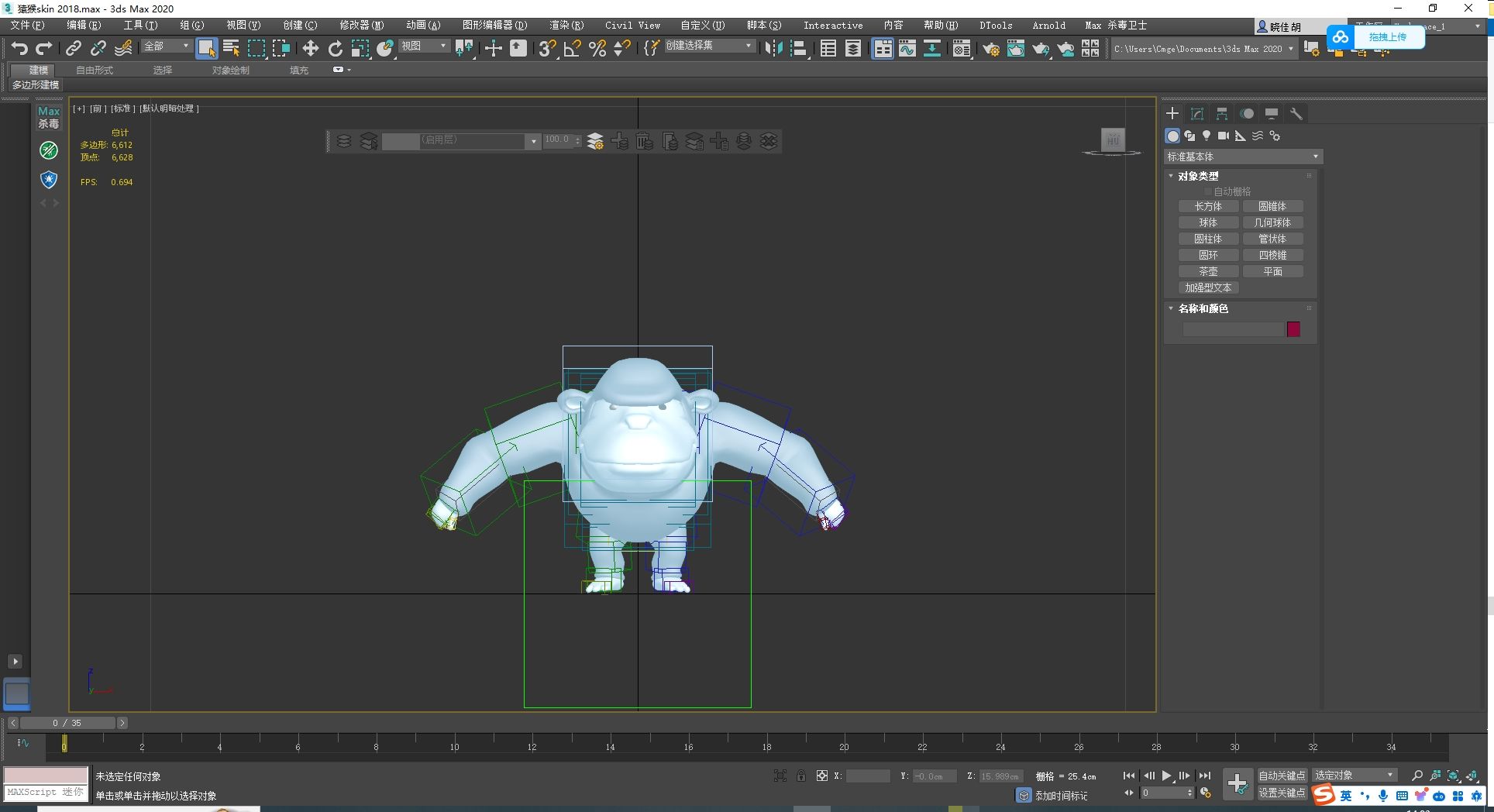
Task: Open the Material Editor icon
Action: pyautogui.click(x=962, y=48)
